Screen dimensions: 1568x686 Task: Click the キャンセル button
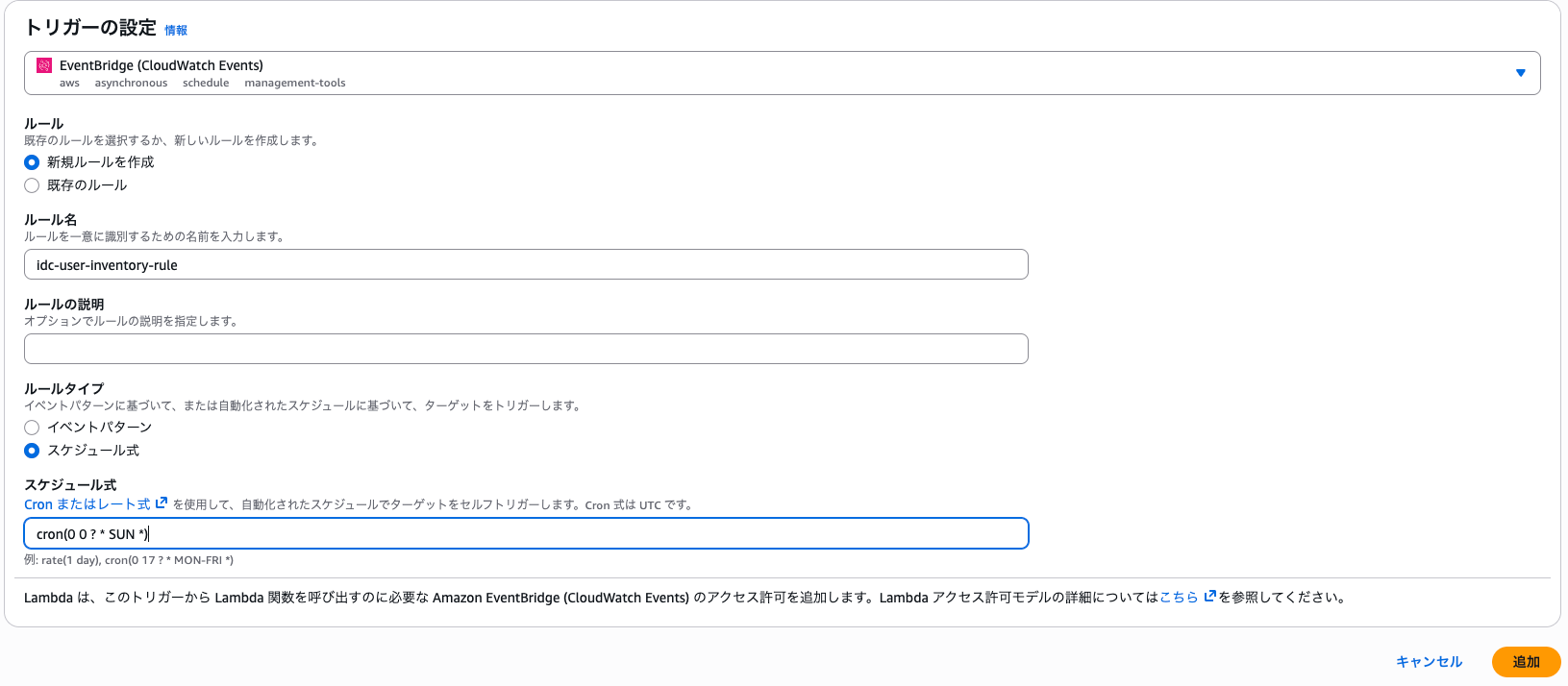click(1429, 661)
